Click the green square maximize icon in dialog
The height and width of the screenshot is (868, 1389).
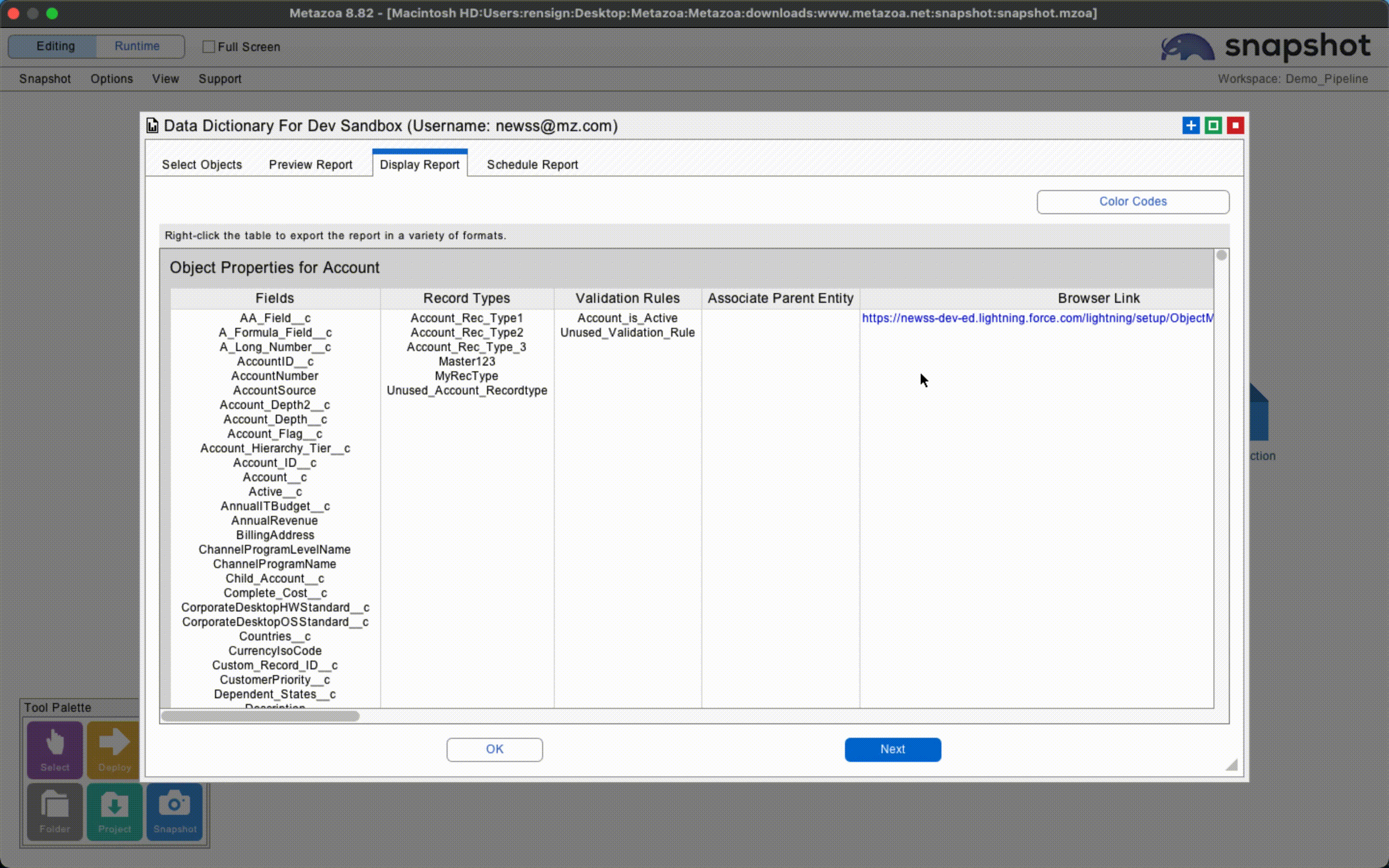coord(1213,125)
